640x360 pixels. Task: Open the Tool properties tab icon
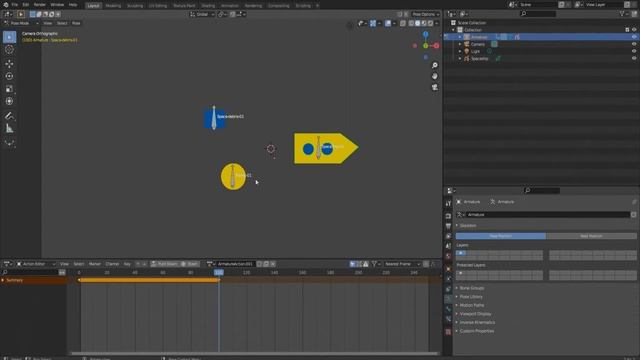tap(448, 203)
